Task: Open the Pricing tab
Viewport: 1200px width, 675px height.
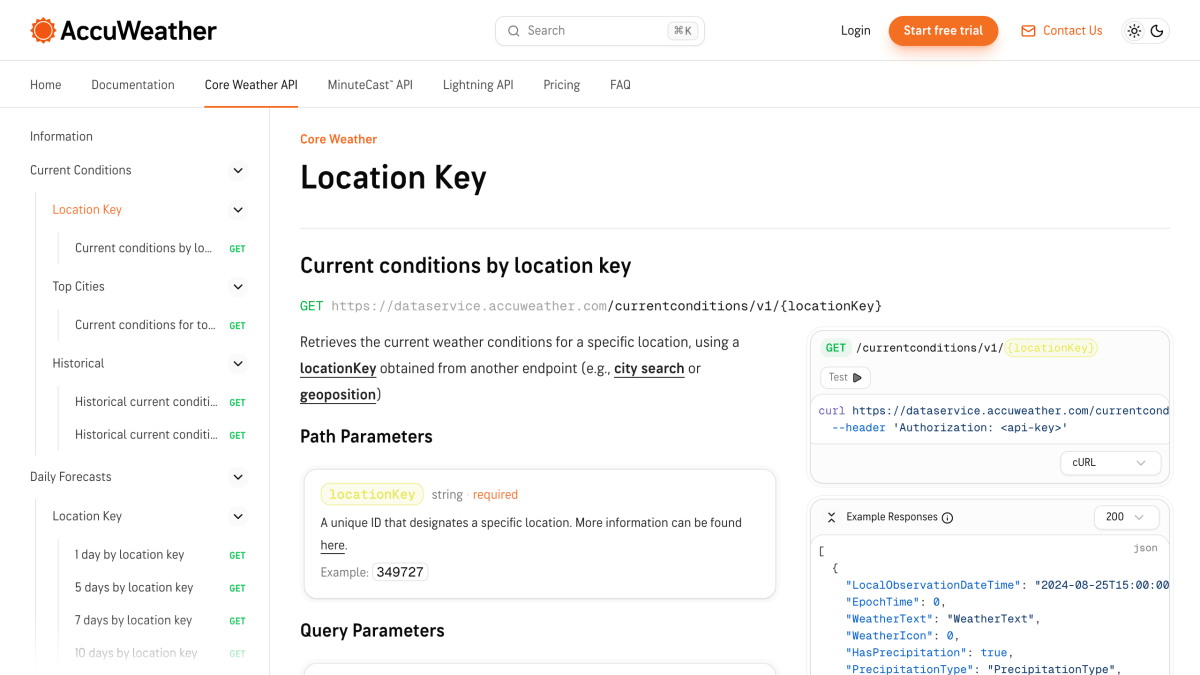Action: (562, 85)
